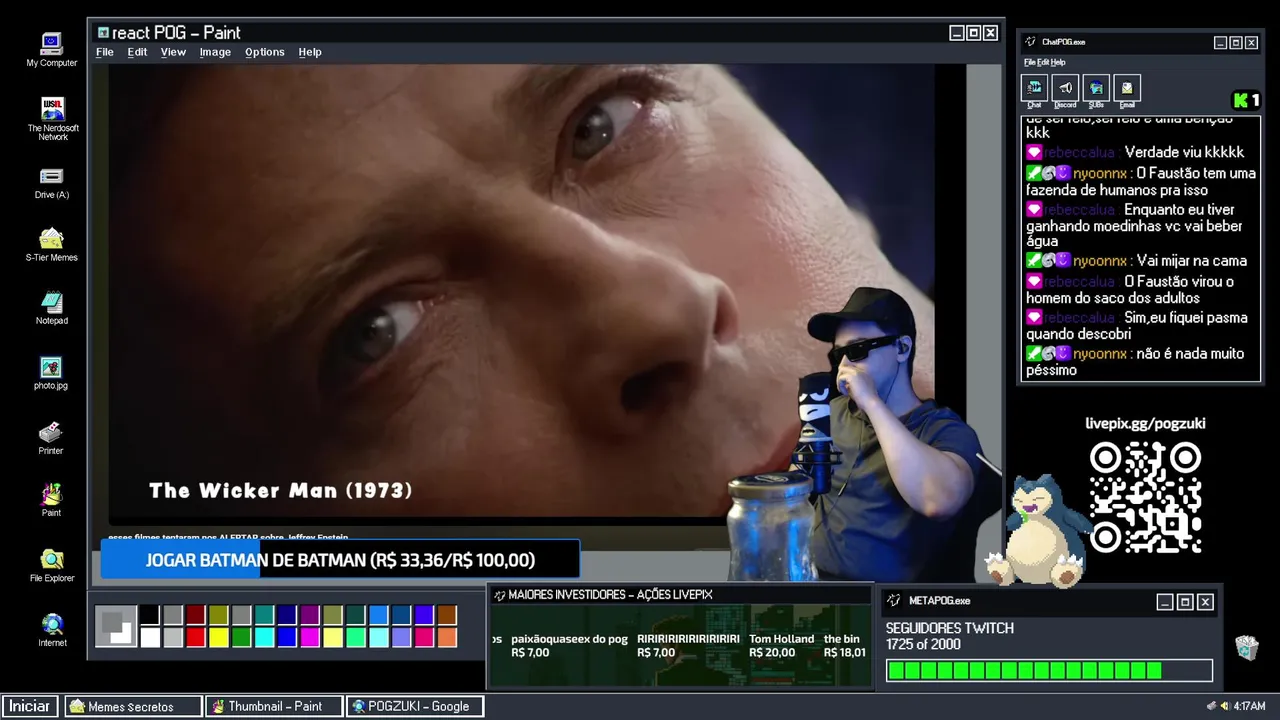Pick the brown color swatch
This screenshot has width=1280, height=720.
[447, 615]
